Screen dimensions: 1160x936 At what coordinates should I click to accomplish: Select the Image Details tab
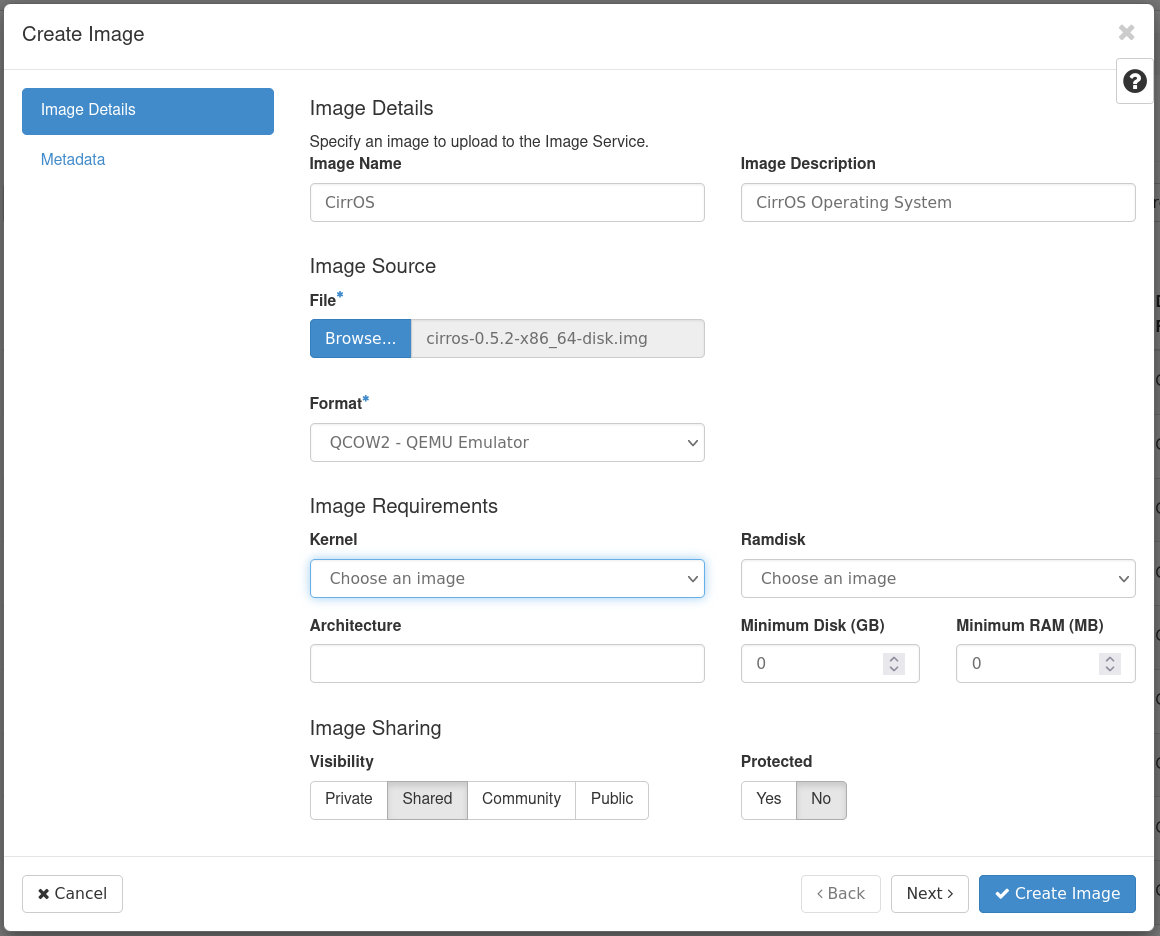(148, 110)
